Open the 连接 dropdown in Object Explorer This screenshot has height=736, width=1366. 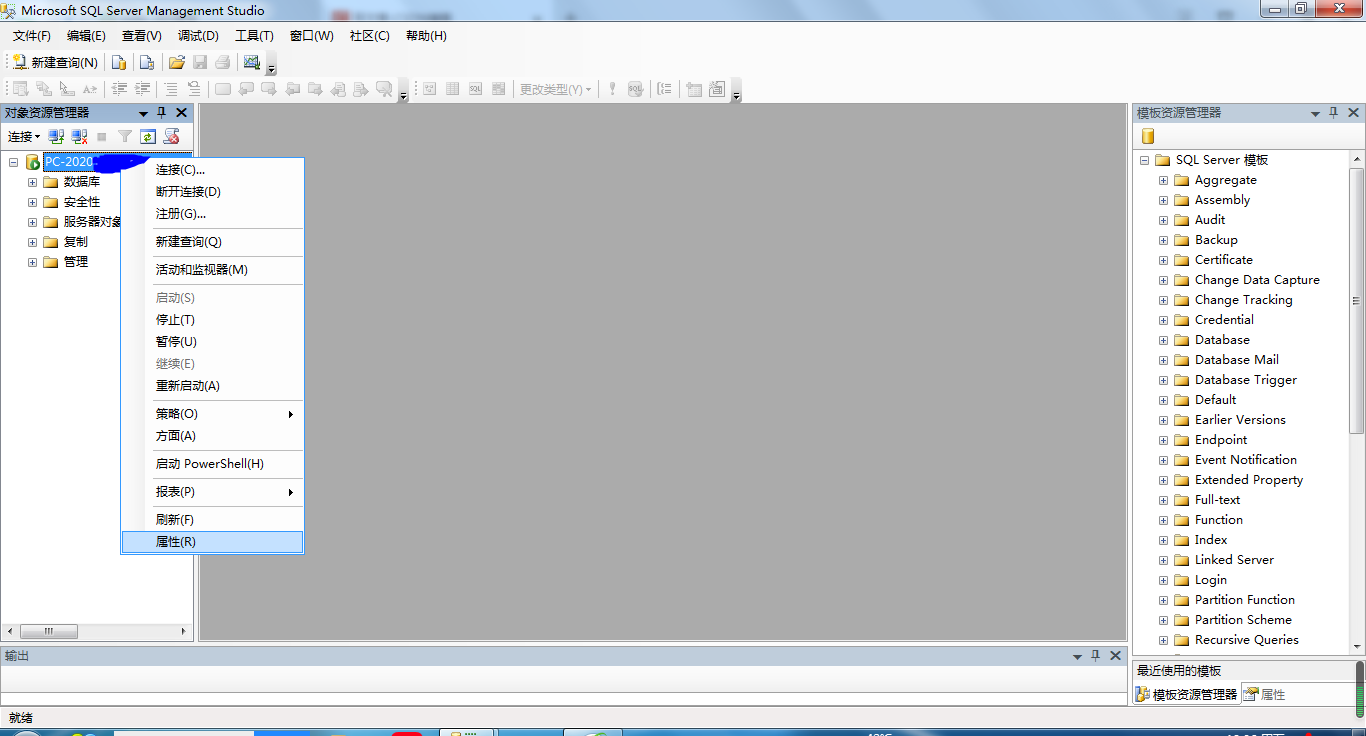(24, 136)
